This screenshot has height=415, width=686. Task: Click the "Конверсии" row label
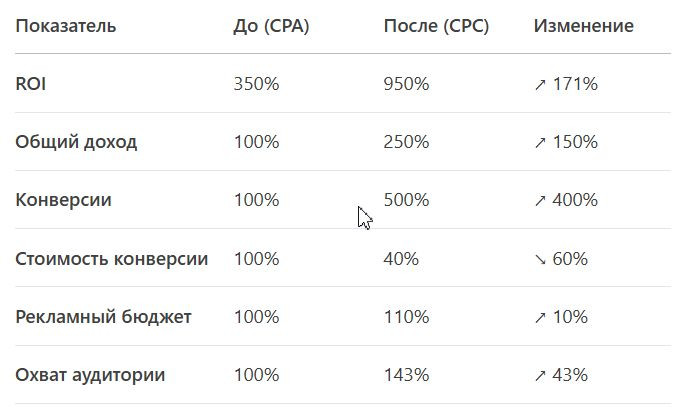[63, 200]
